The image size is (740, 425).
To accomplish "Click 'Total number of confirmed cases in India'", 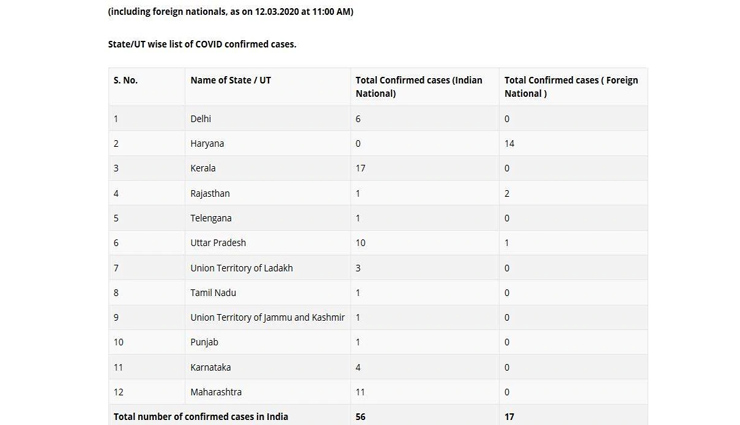I will [x=201, y=417].
